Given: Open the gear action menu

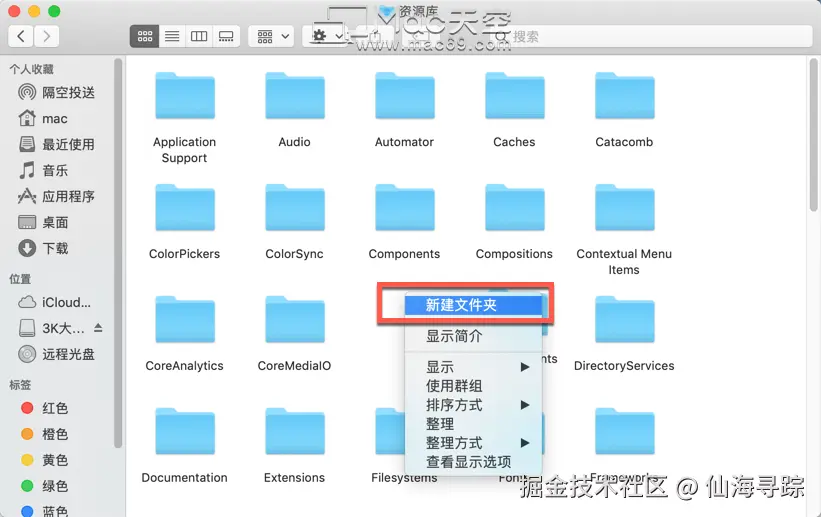Looking at the screenshot, I should (327, 36).
